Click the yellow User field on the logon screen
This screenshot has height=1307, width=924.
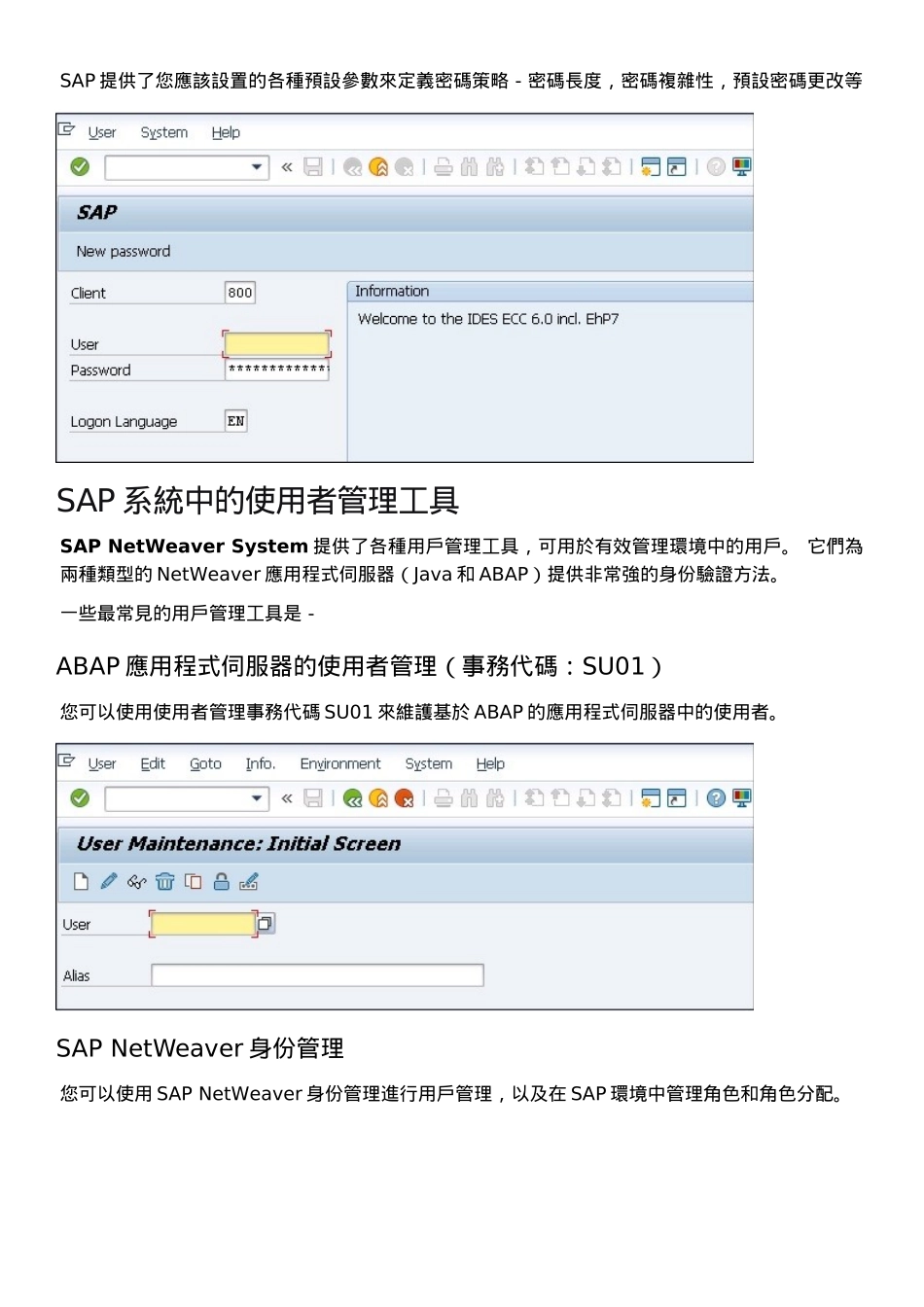coord(277,344)
